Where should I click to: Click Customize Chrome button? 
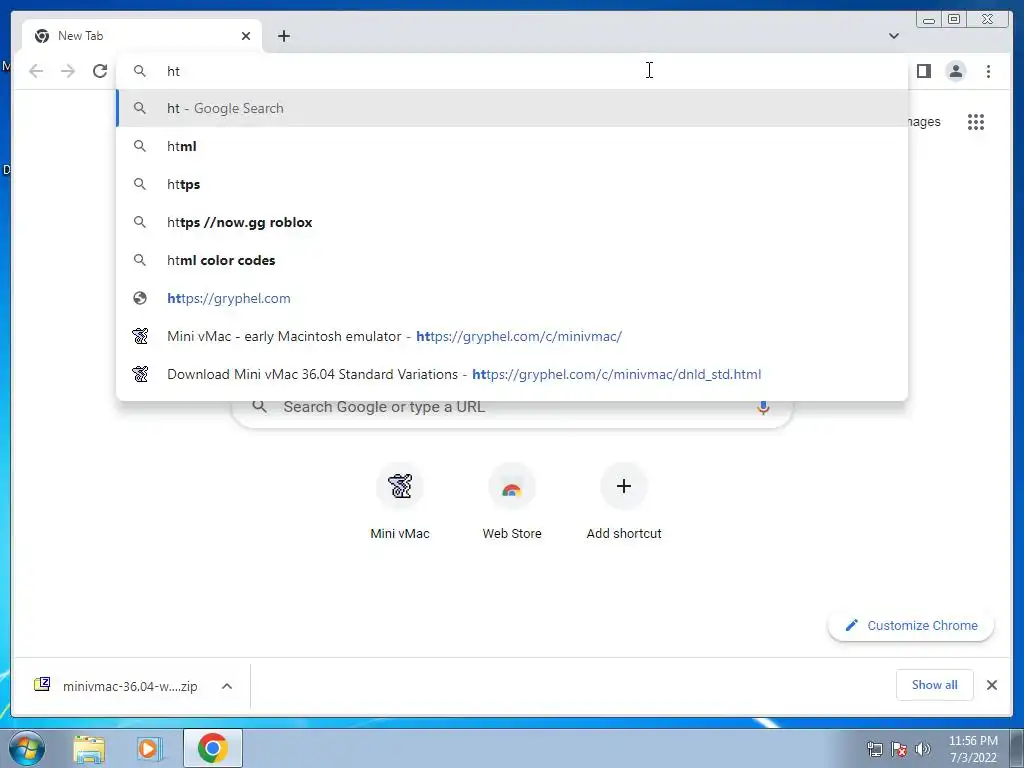(x=911, y=626)
